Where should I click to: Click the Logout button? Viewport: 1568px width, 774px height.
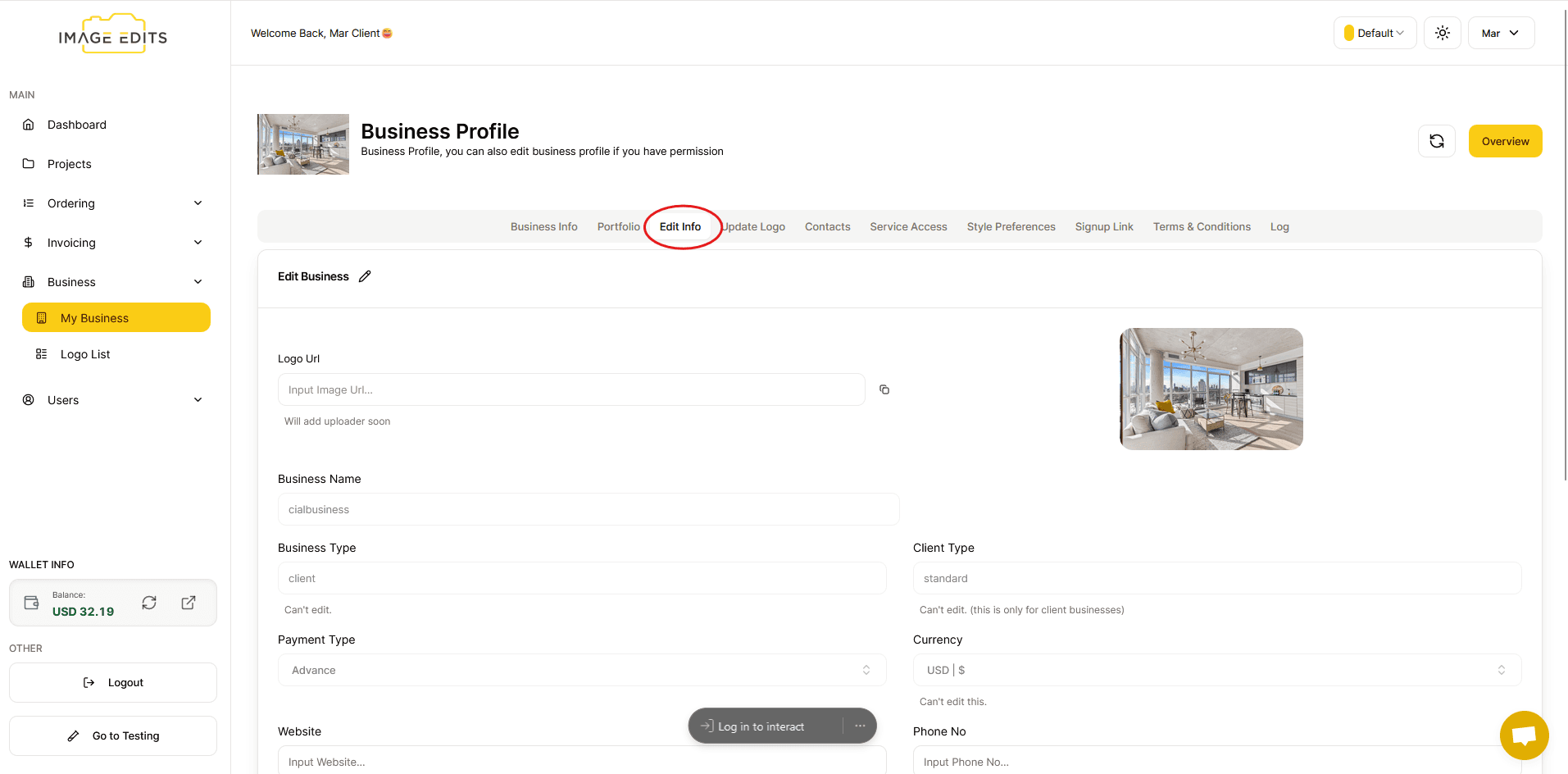pyautogui.click(x=113, y=682)
